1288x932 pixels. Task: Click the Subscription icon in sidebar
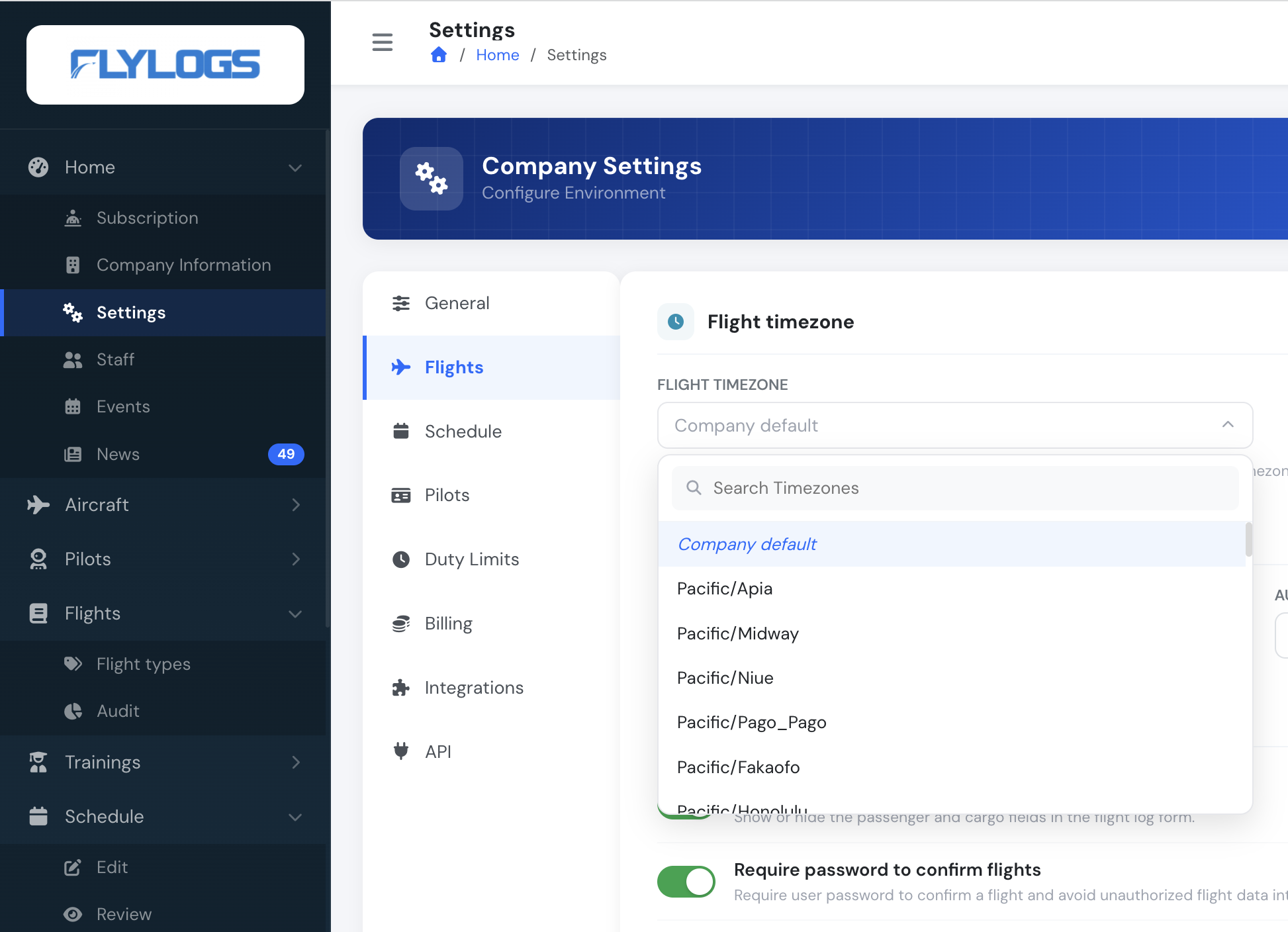coord(73,218)
